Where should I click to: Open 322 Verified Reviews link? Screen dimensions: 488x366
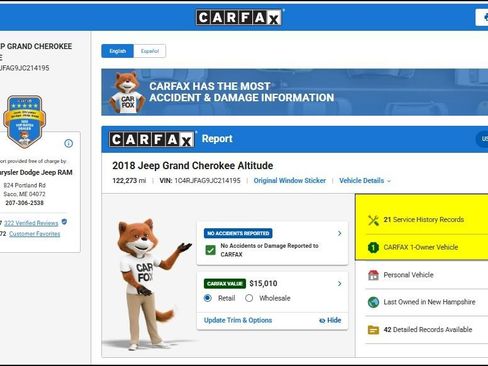click(x=31, y=223)
